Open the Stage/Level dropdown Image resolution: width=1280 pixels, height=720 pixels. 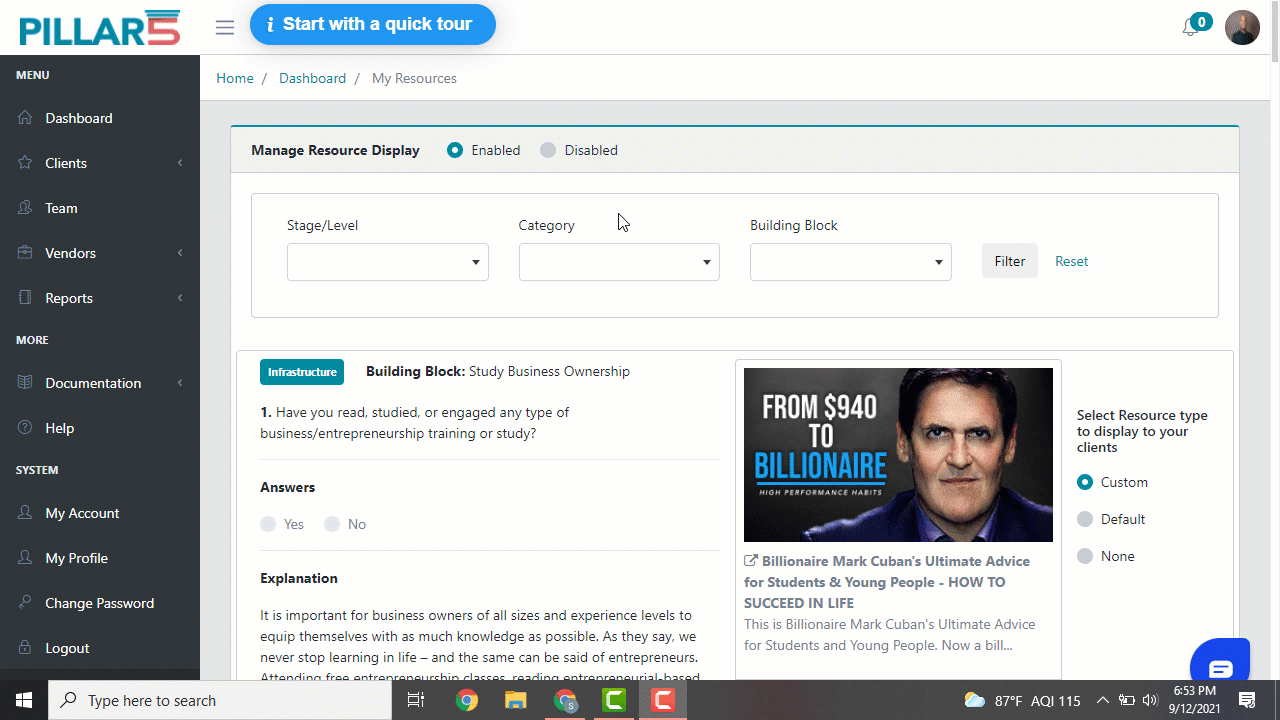click(x=388, y=262)
